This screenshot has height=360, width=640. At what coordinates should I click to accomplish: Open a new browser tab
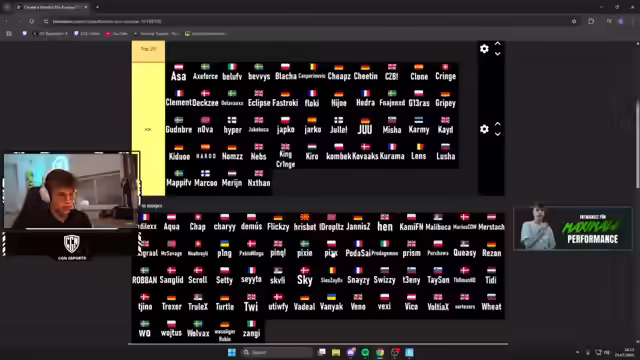(x=97, y=7)
